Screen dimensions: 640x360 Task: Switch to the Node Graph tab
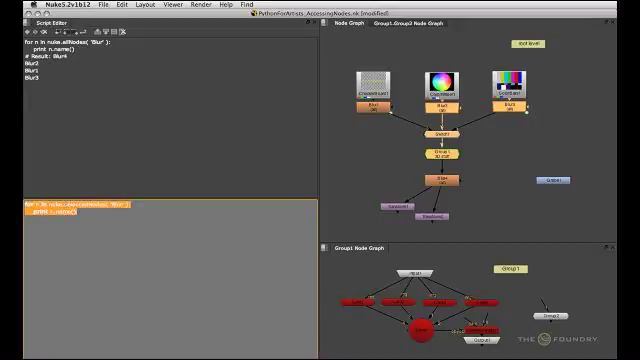tap(349, 23)
